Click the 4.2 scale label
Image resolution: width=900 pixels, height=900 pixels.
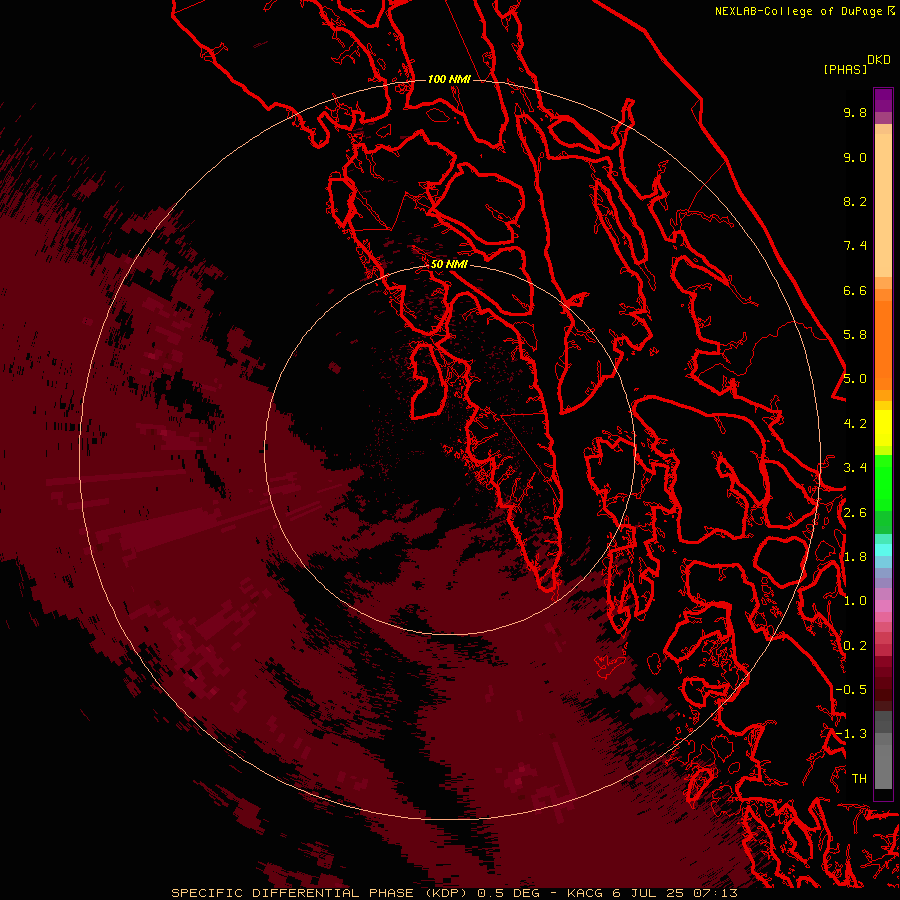coord(855,424)
